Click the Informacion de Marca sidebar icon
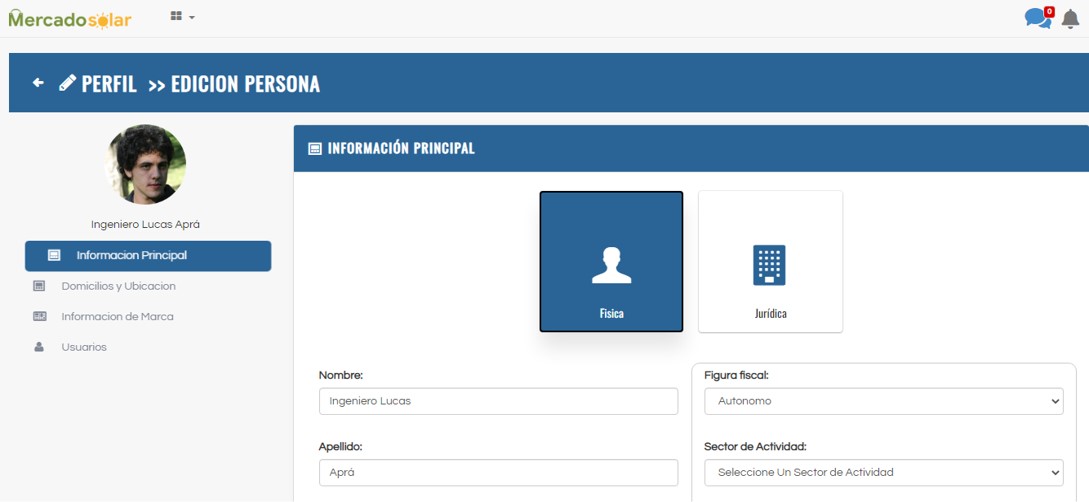 (39, 317)
